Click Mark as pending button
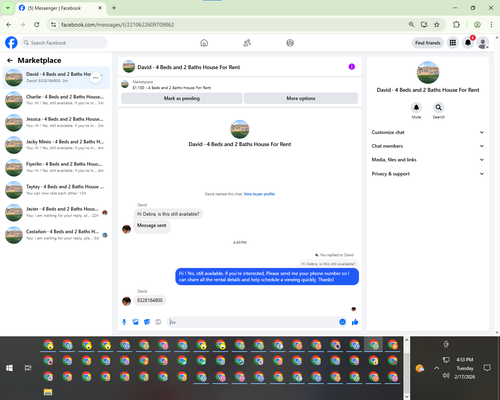Screen dimensions: 500x400 point(182,98)
